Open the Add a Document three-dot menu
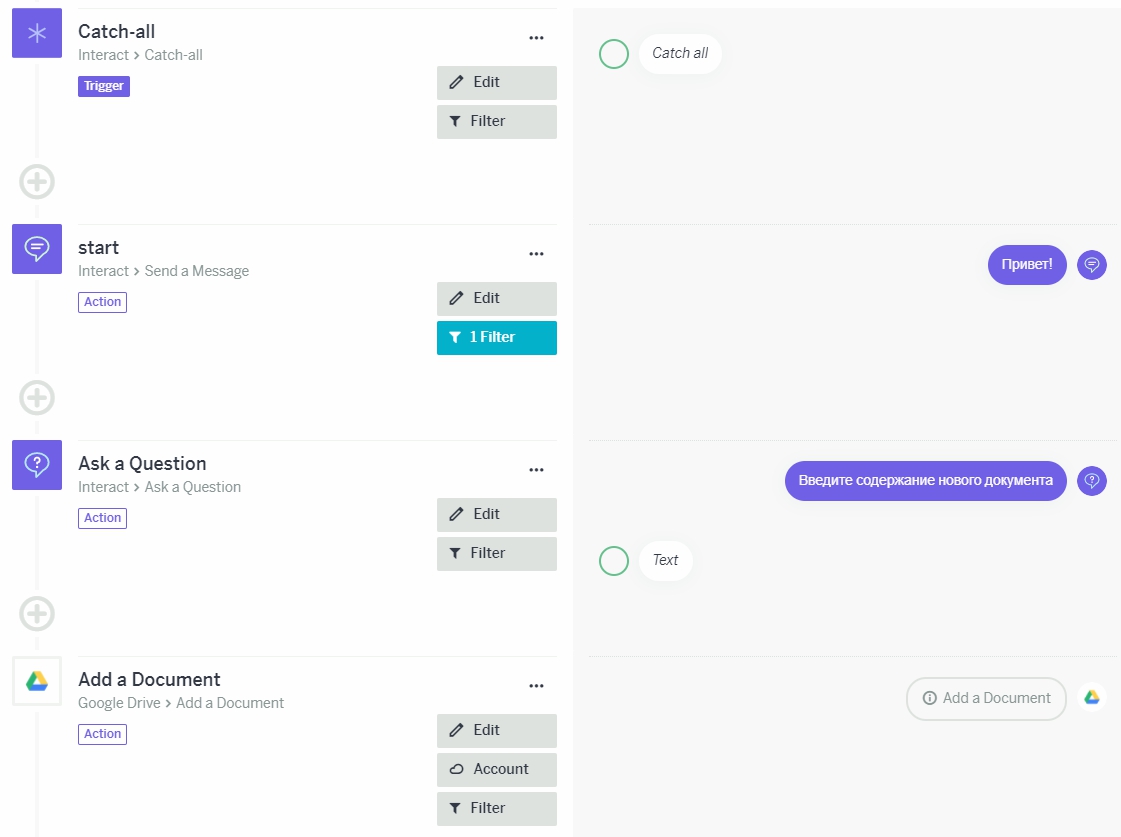Image resolution: width=1121 pixels, height=837 pixels. [536, 685]
